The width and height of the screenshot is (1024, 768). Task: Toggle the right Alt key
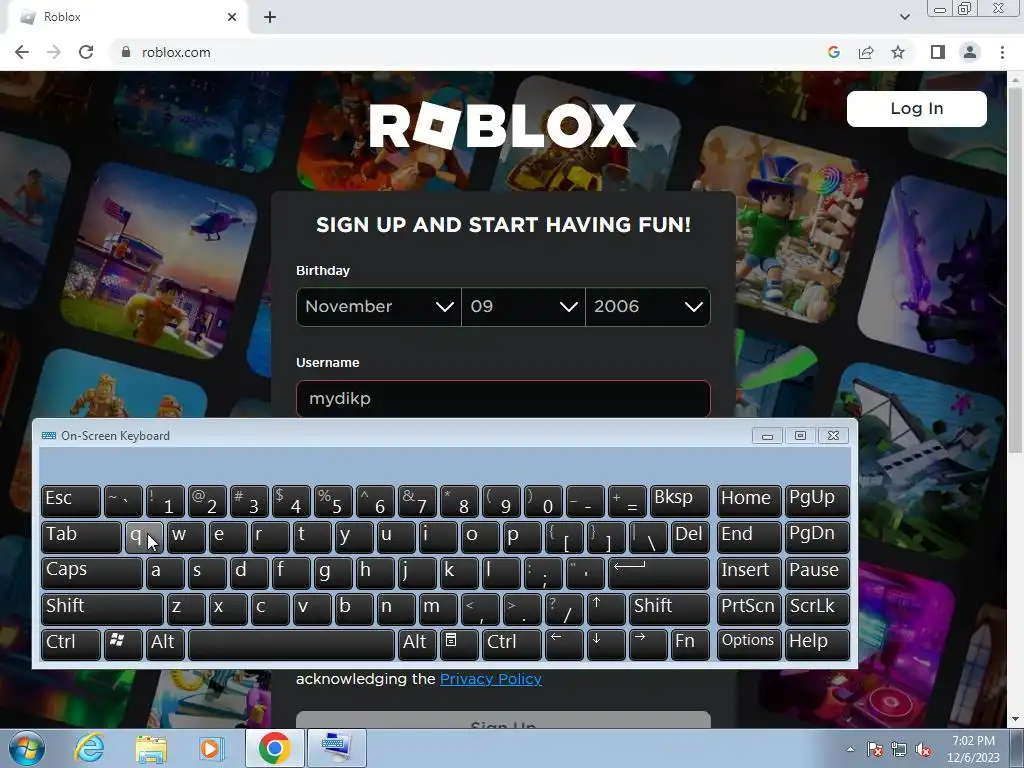coord(417,644)
